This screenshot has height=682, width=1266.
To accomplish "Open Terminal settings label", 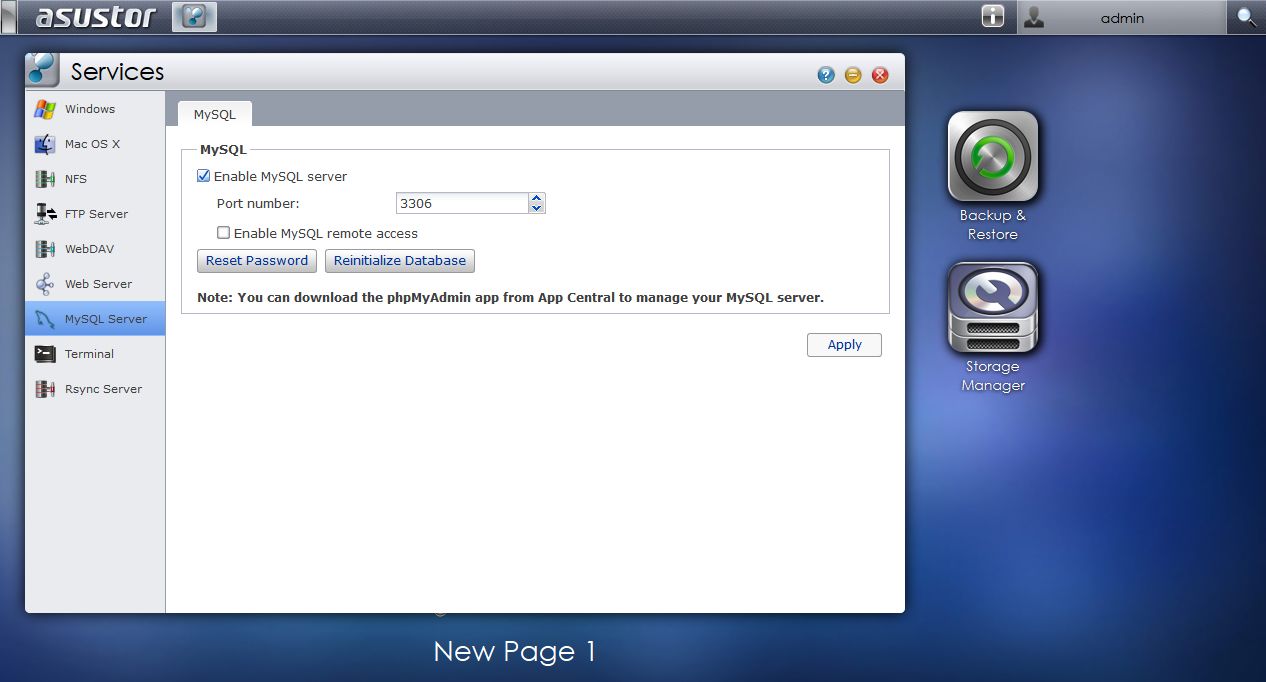I will coord(89,354).
